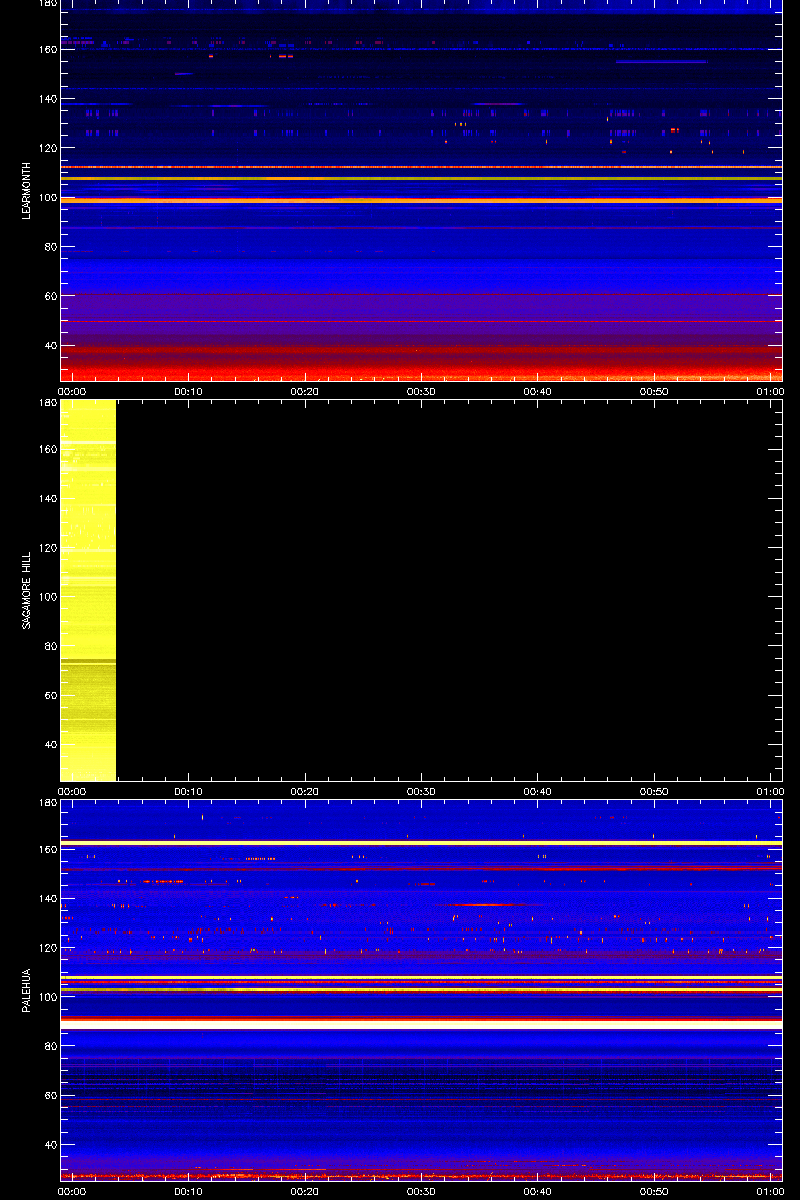Click the 00:00 time label under Learmonth plot
The height and width of the screenshot is (1200, 800).
(72, 391)
